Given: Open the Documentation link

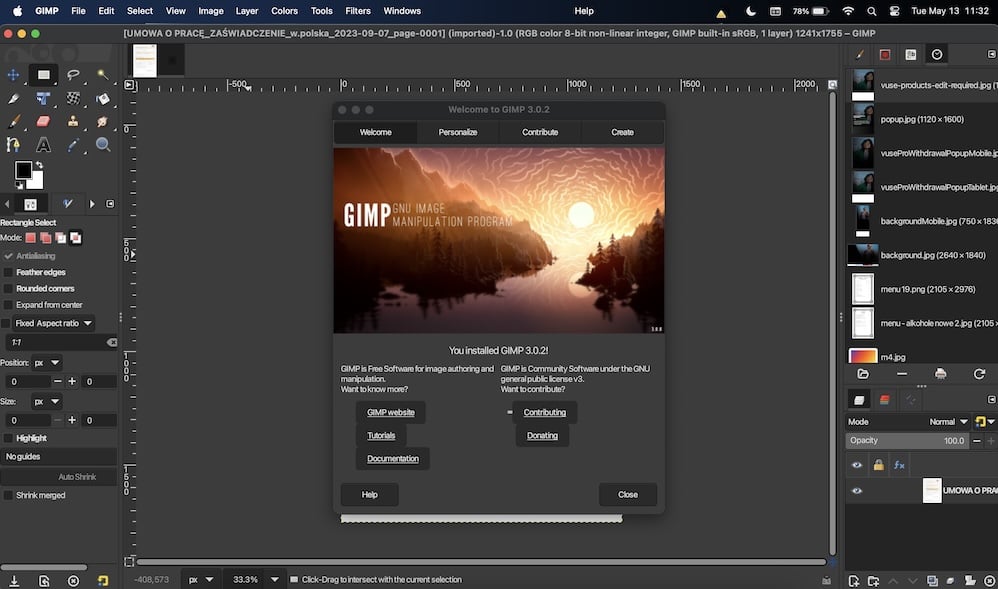Looking at the screenshot, I should tap(393, 458).
